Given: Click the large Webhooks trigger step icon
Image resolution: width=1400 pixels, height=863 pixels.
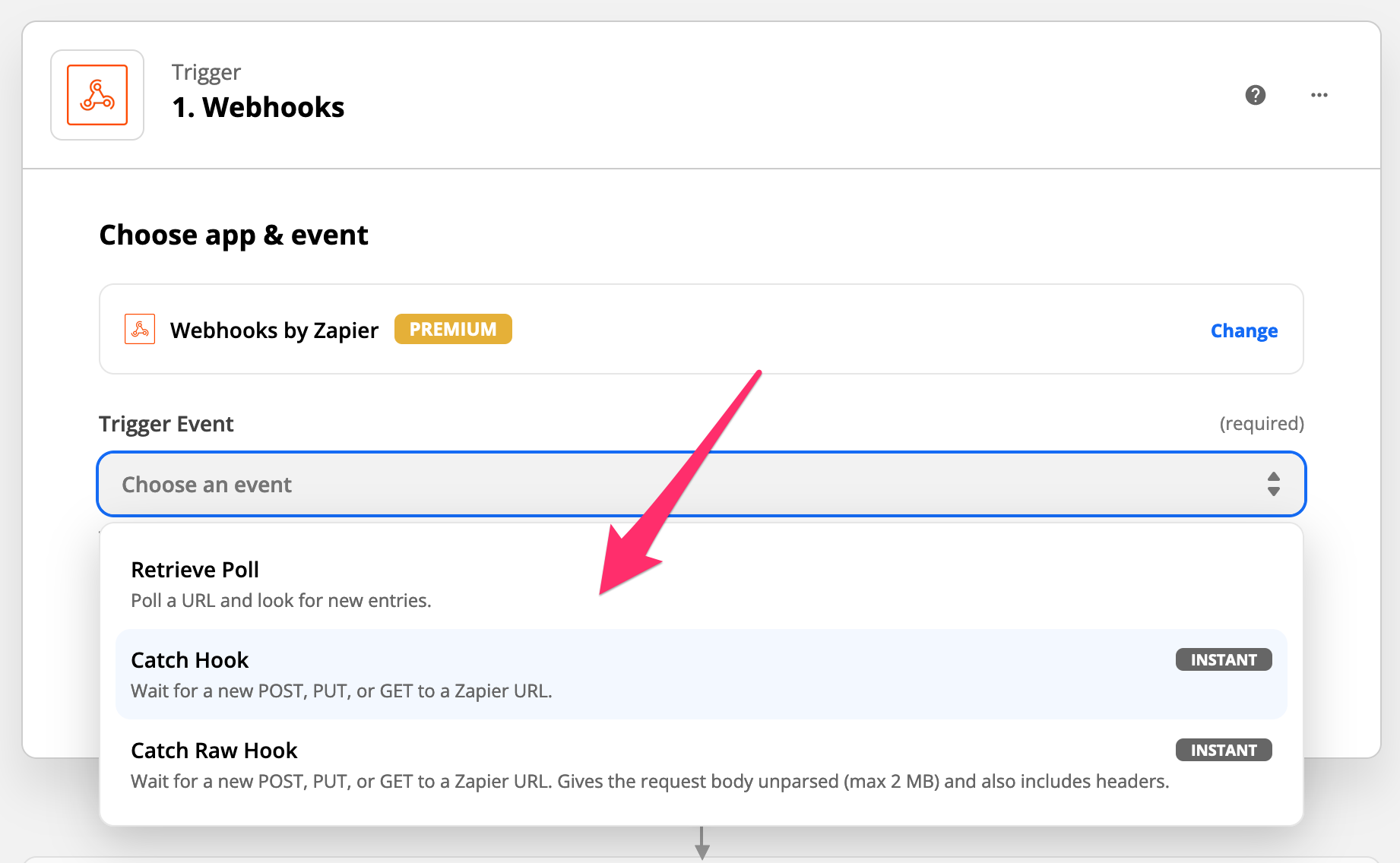Looking at the screenshot, I should (x=97, y=95).
